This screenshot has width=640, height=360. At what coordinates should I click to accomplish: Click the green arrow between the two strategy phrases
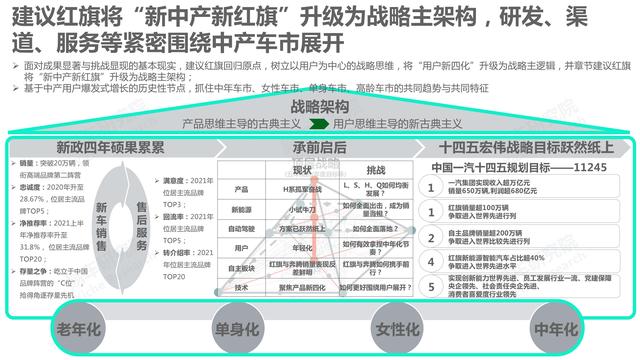point(319,124)
